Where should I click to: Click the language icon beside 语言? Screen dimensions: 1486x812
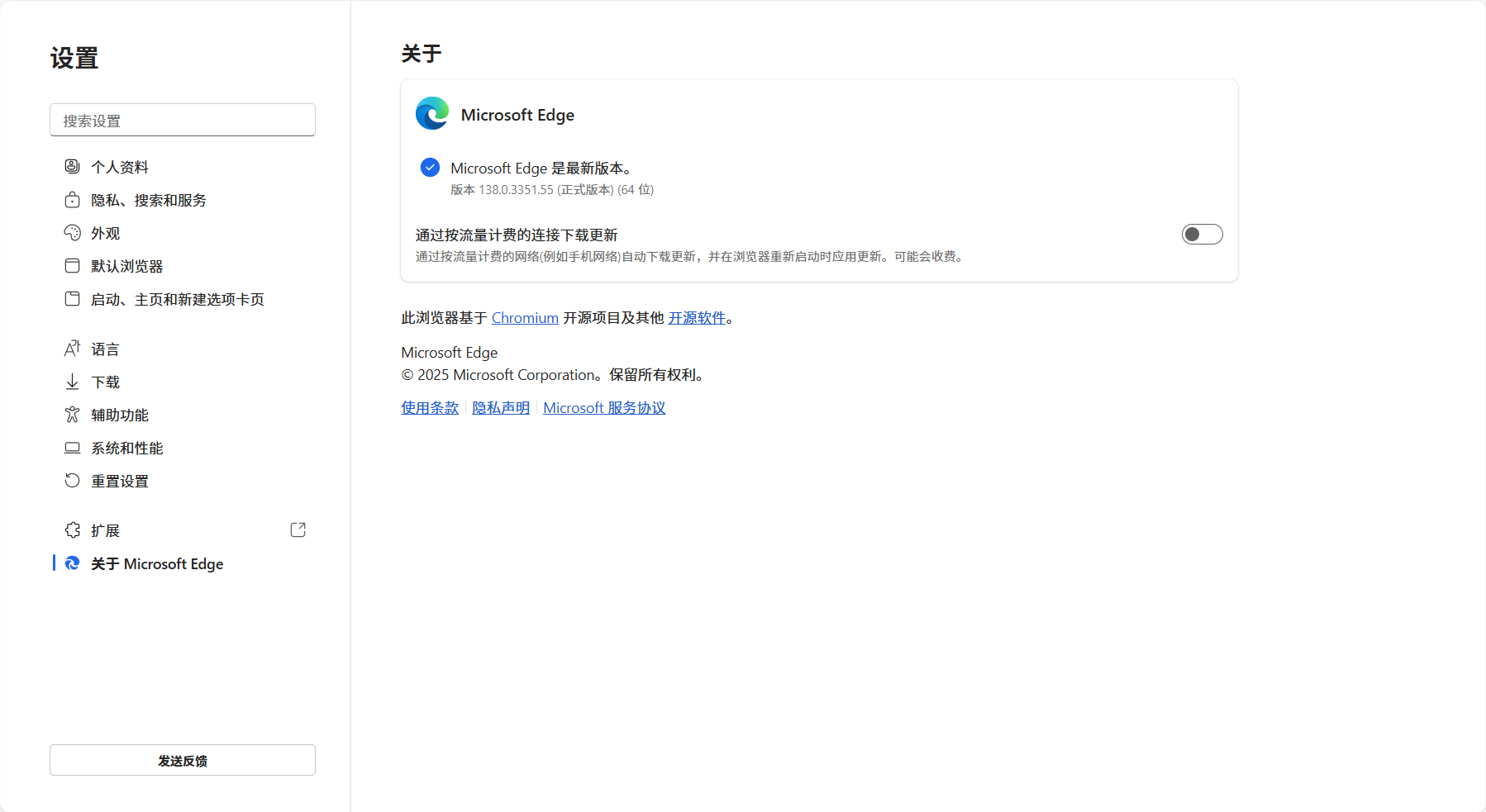click(73, 348)
